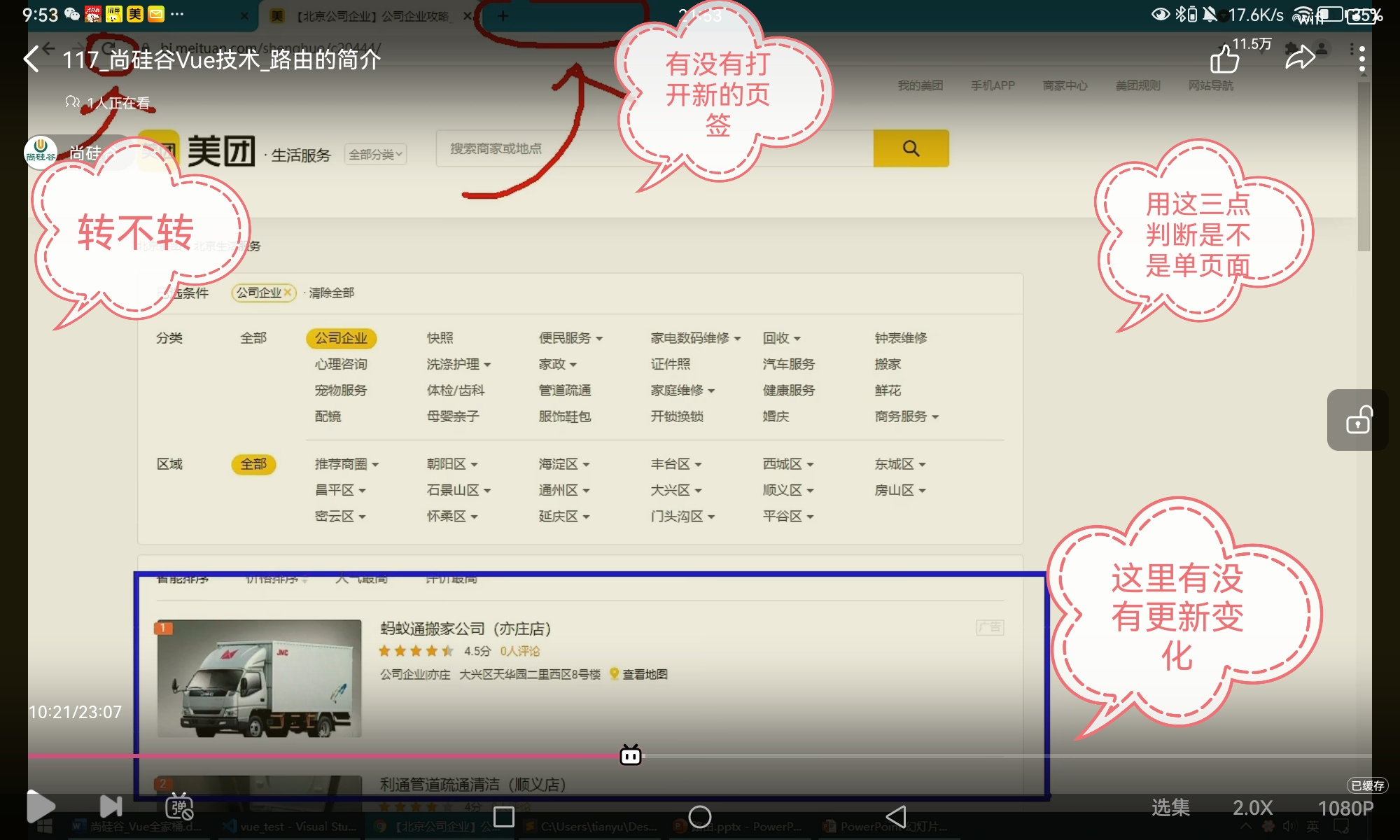Tap the share arrow icon
This screenshot has width=1400, height=840.
(1300, 58)
